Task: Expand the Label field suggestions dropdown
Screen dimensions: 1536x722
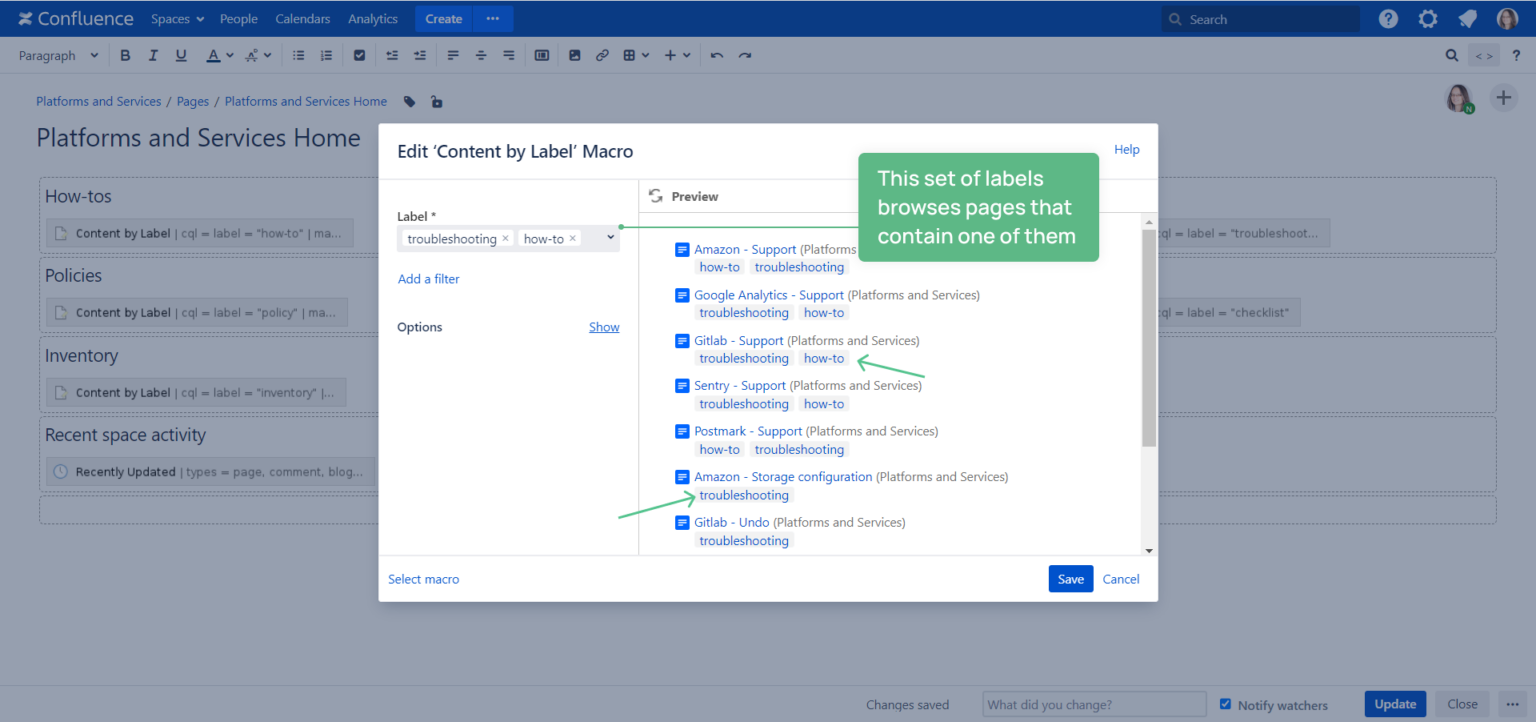Action: click(610, 238)
